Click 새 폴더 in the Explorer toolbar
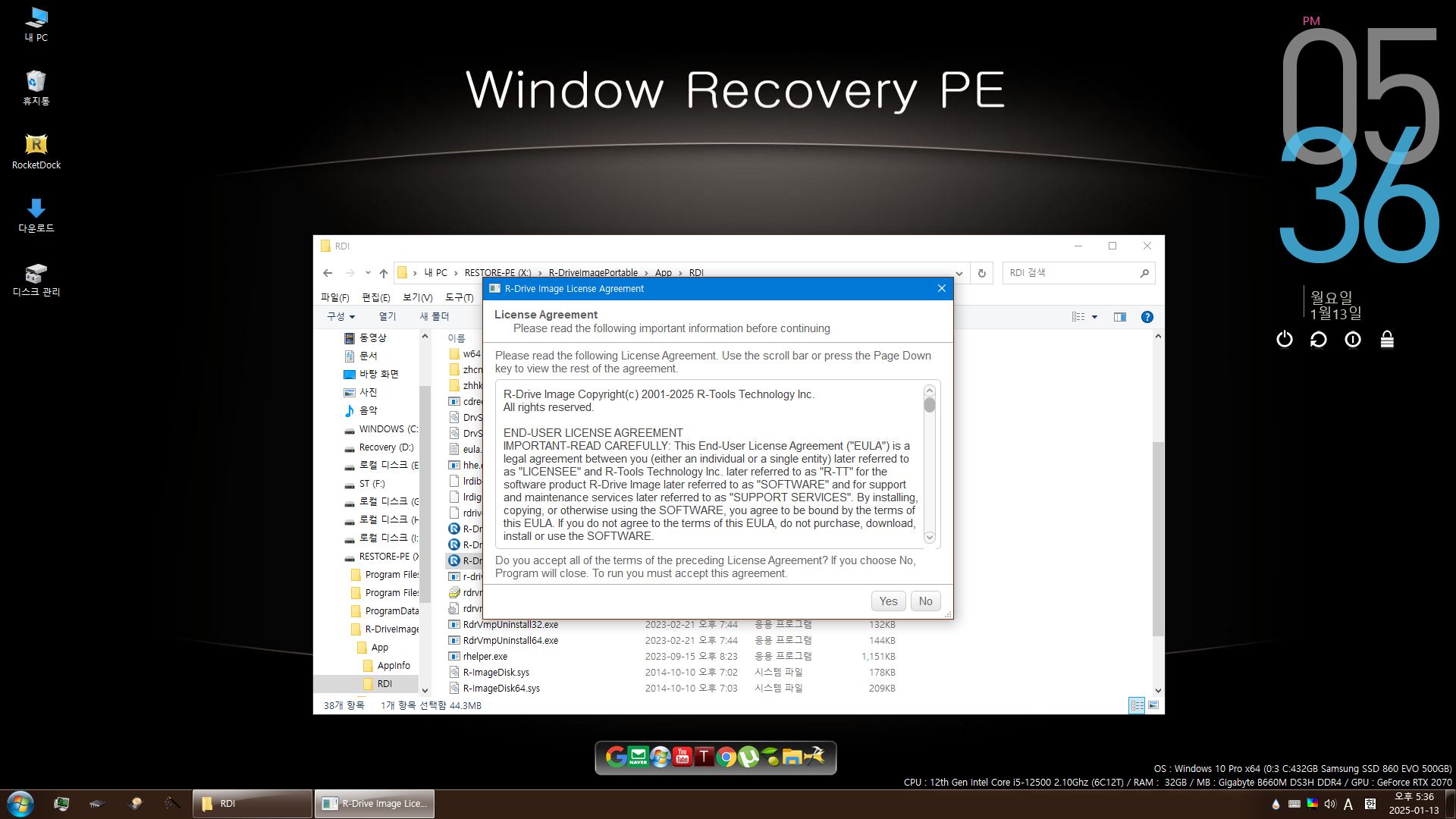 tap(435, 316)
